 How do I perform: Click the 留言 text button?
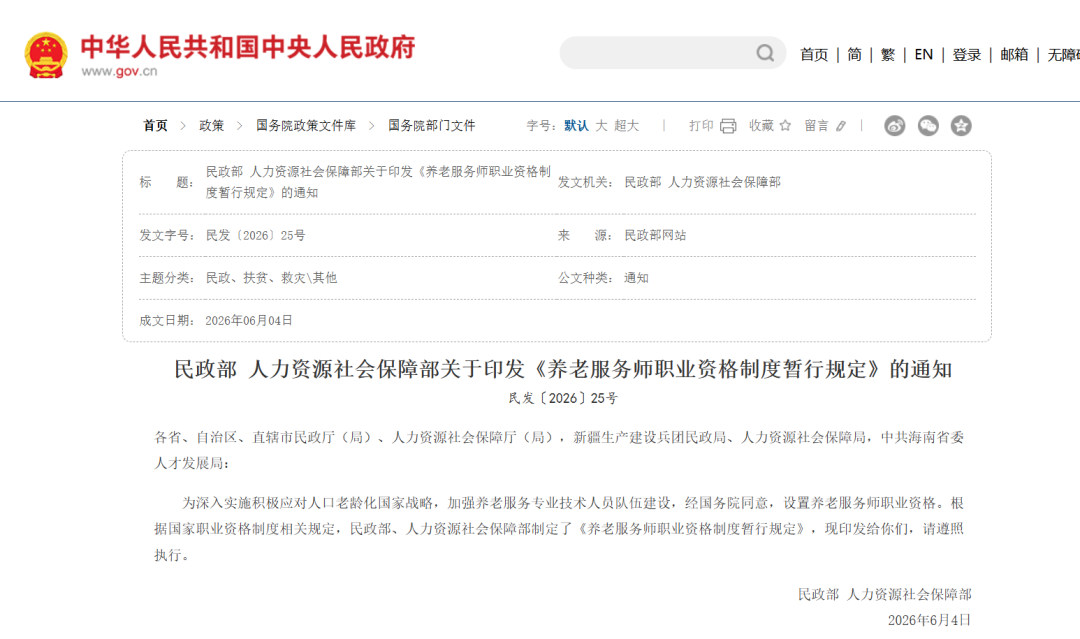tap(817, 125)
